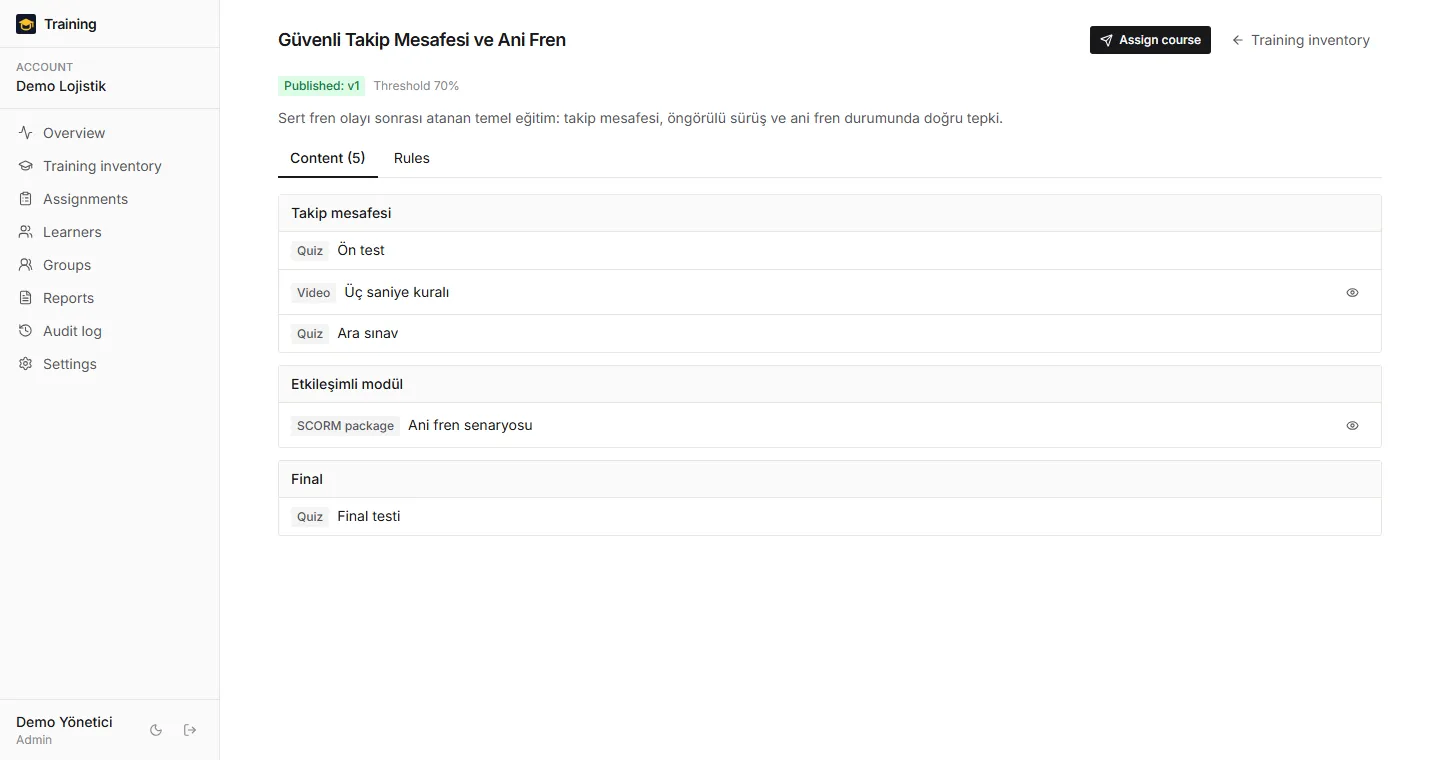Open the Reports page

(x=110, y=298)
